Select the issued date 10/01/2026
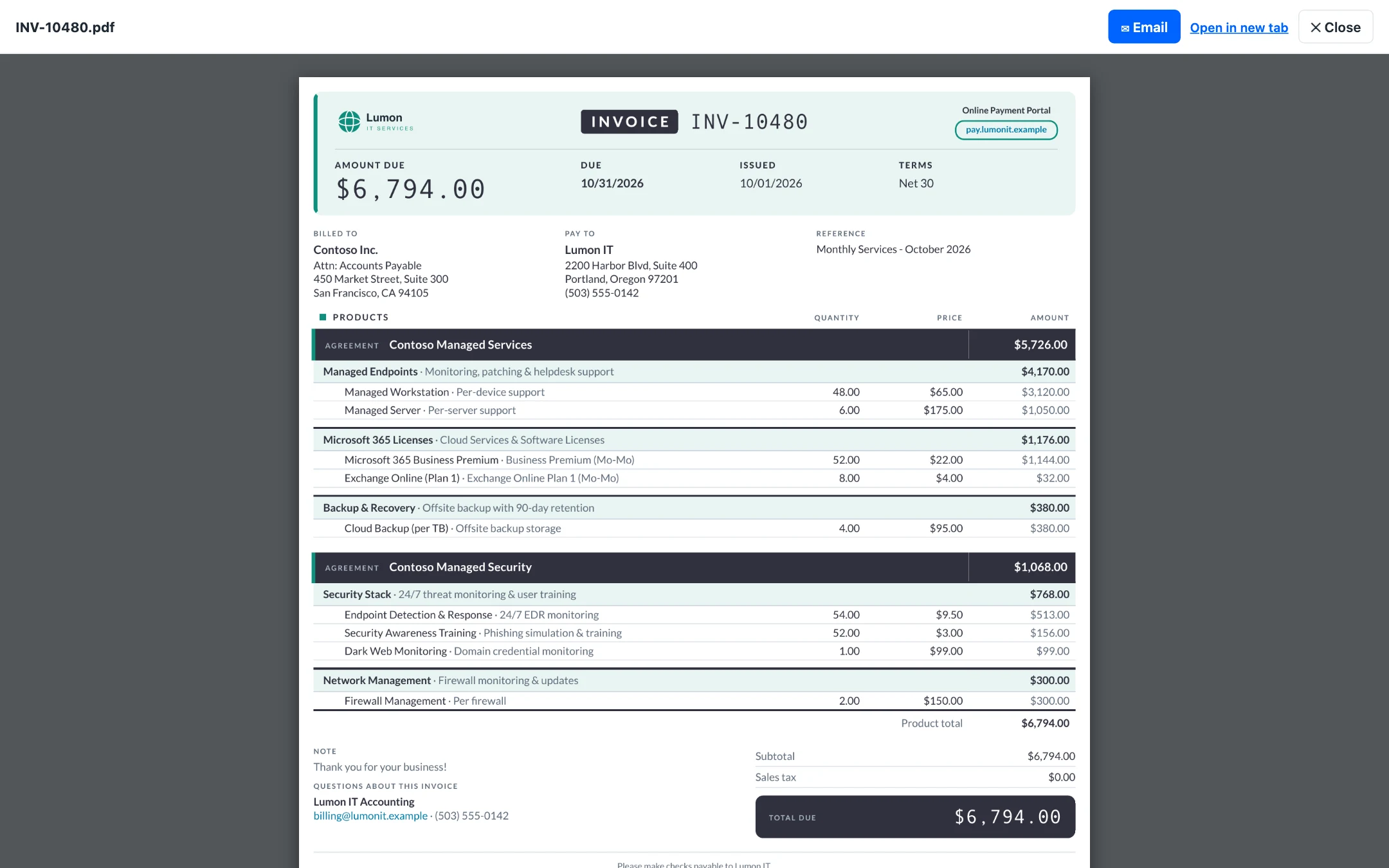 pyautogui.click(x=771, y=183)
